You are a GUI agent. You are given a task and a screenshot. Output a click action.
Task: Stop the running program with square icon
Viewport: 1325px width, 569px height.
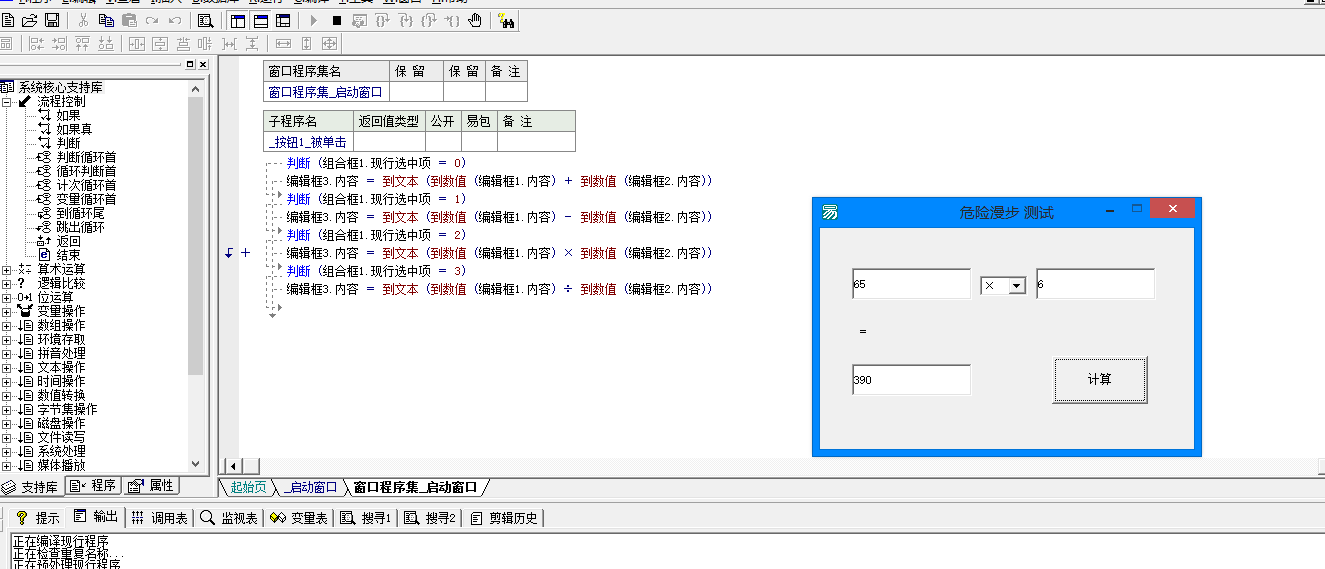click(x=336, y=20)
